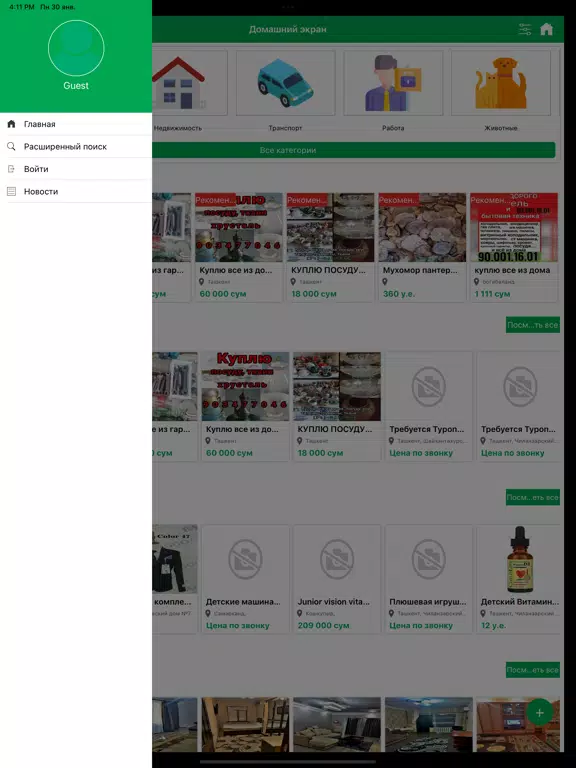Screen dimensions: 576x768
Task: Open the Junior vision vita... listing
Action: (337, 579)
